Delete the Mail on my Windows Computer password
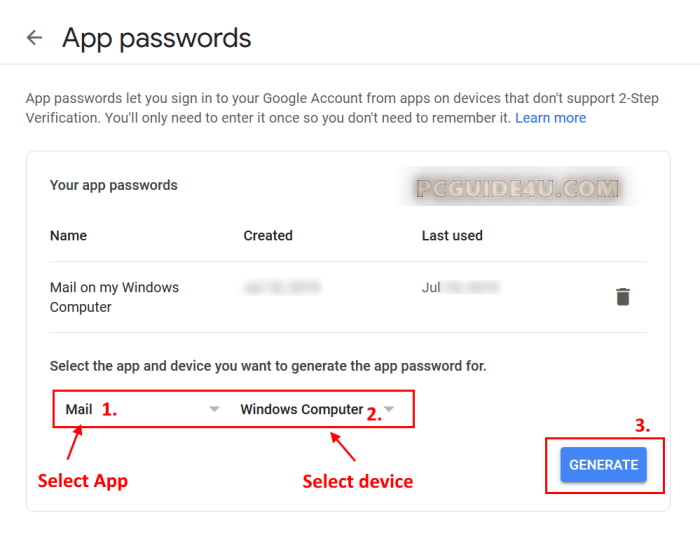 point(623,296)
